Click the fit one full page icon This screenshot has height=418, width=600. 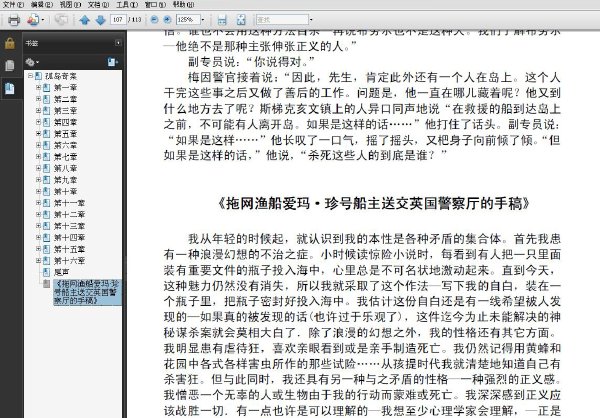[x=241, y=20]
